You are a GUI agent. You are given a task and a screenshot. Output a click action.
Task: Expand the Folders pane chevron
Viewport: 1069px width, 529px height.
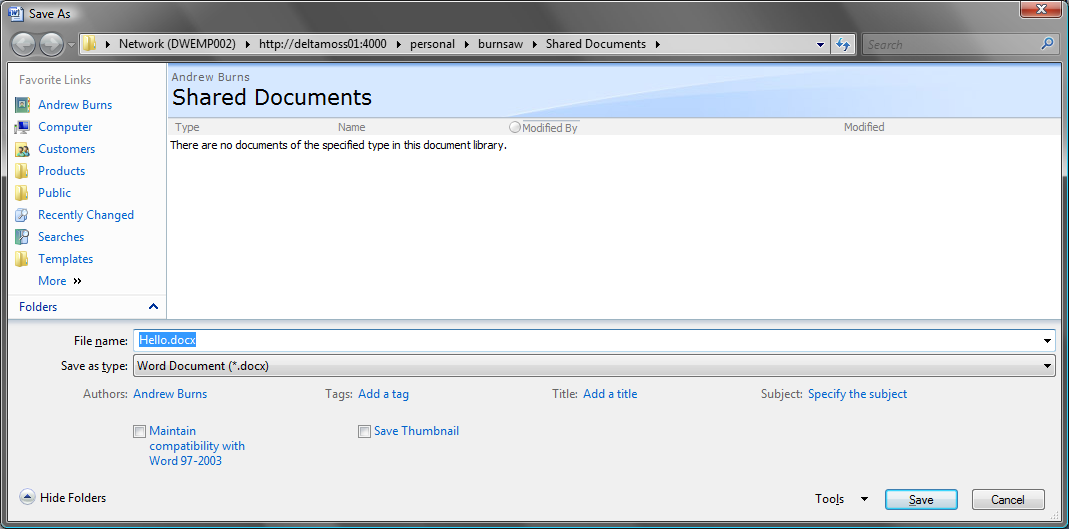tap(153, 307)
